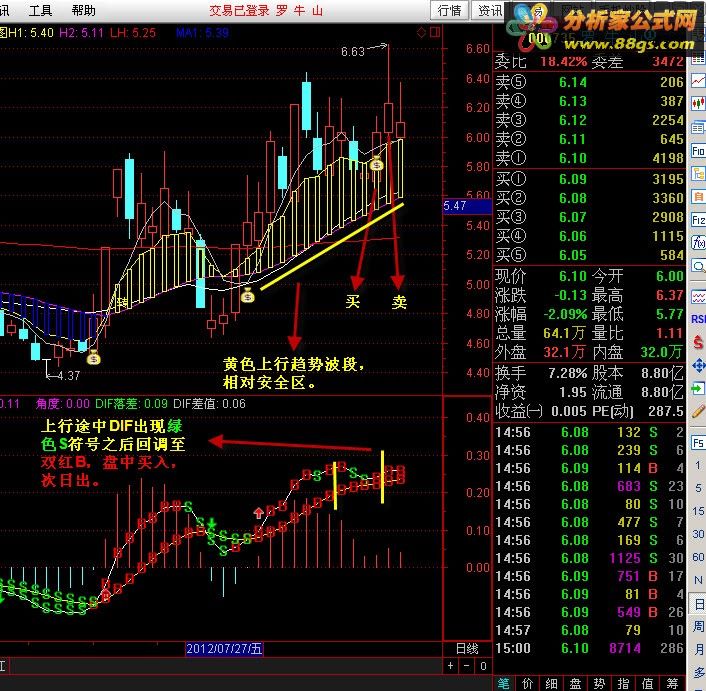Click the Fs tick chart icon
706x691 pixels.
coord(698,443)
